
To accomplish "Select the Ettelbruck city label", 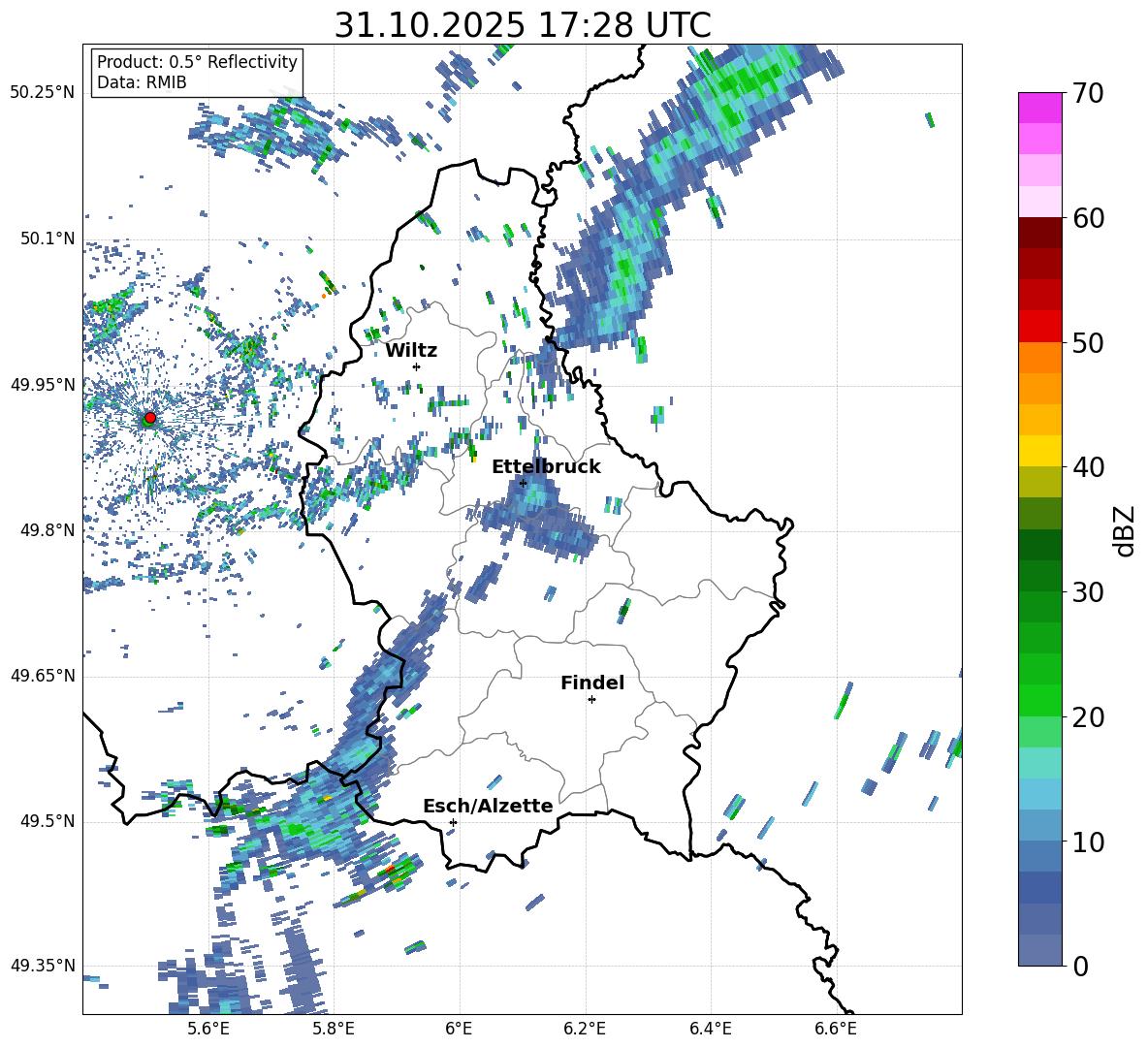I will [546, 467].
